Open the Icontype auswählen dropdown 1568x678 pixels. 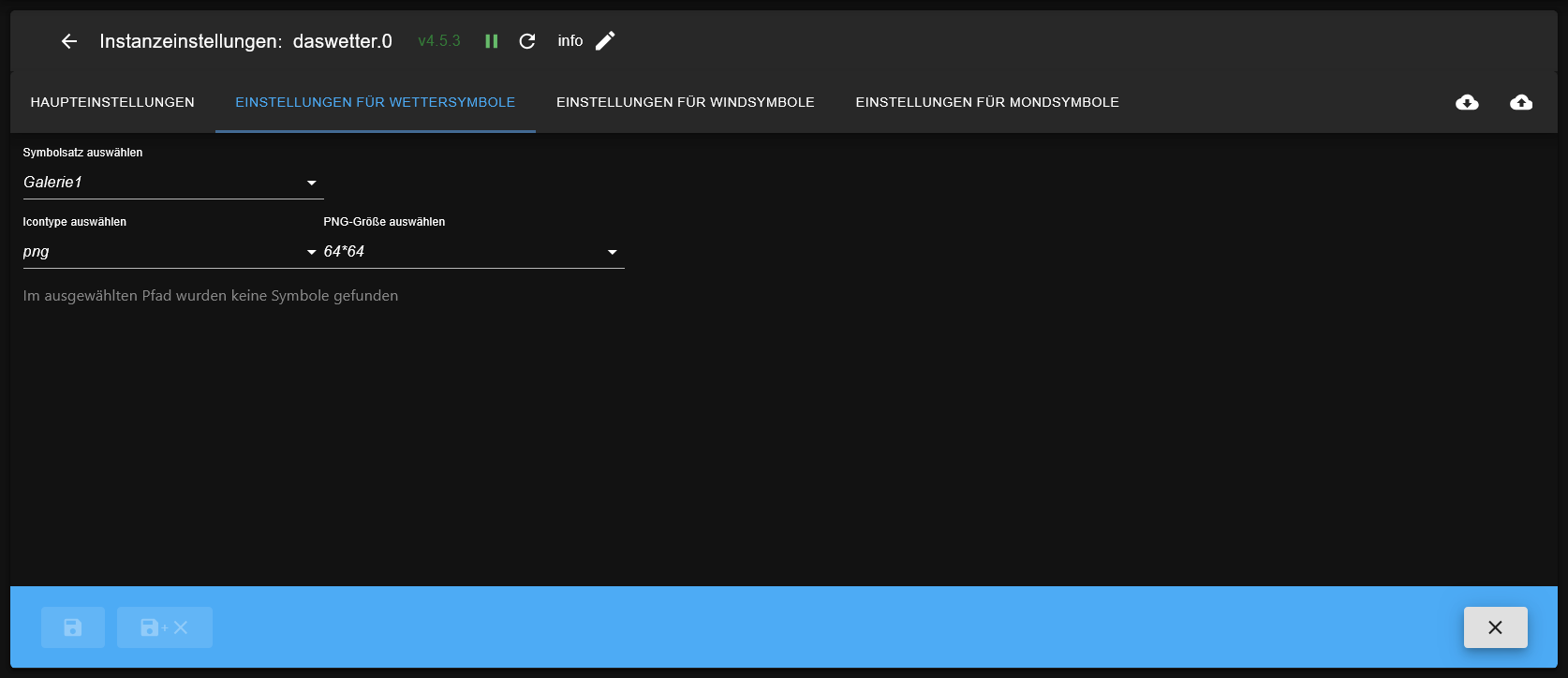pyautogui.click(x=173, y=252)
